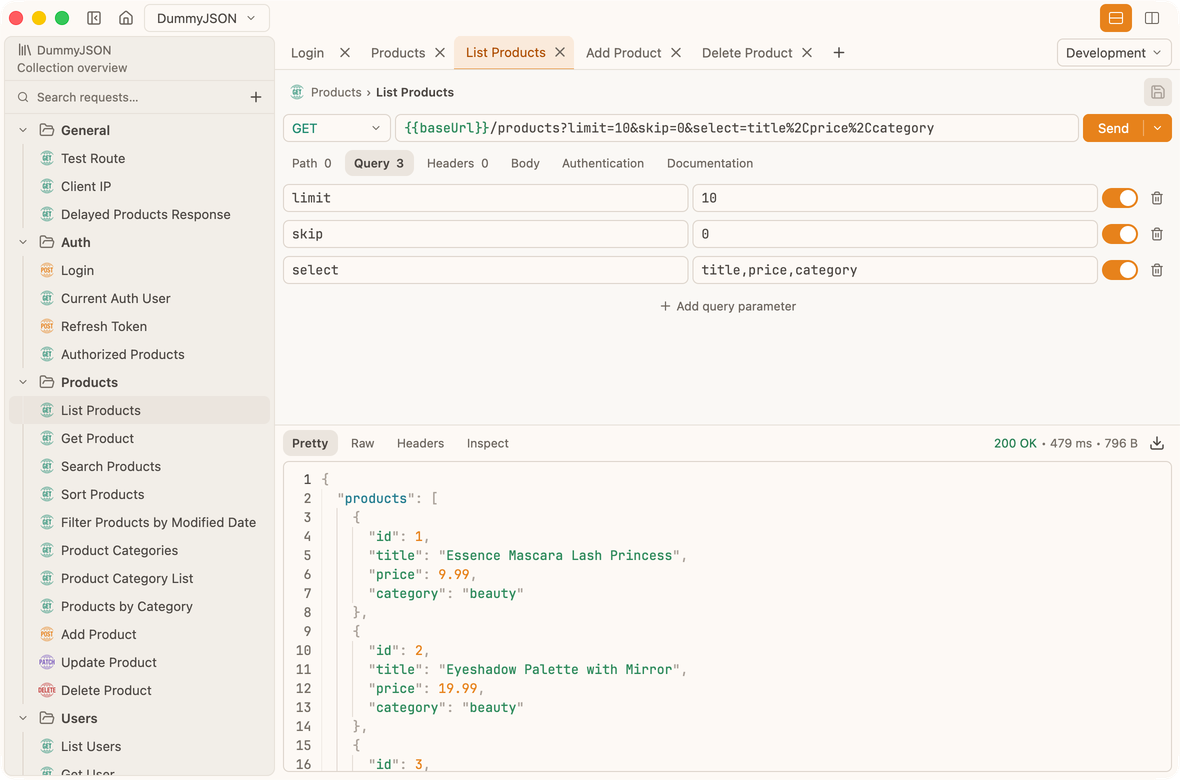Image resolution: width=1180 pixels, height=780 pixels.
Task: Delete the select query parameter
Action: (1157, 270)
